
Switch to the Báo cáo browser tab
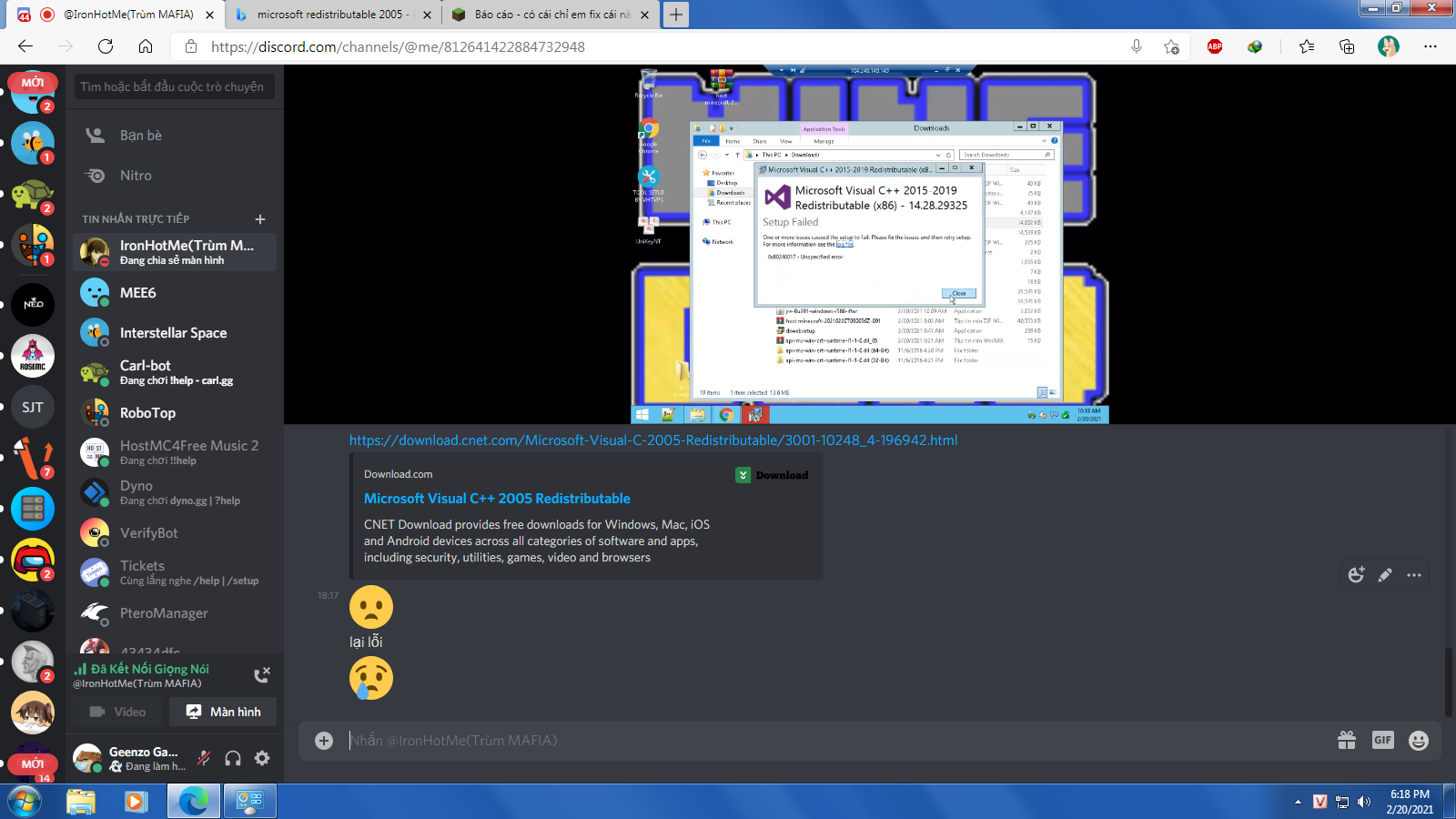[551, 15]
